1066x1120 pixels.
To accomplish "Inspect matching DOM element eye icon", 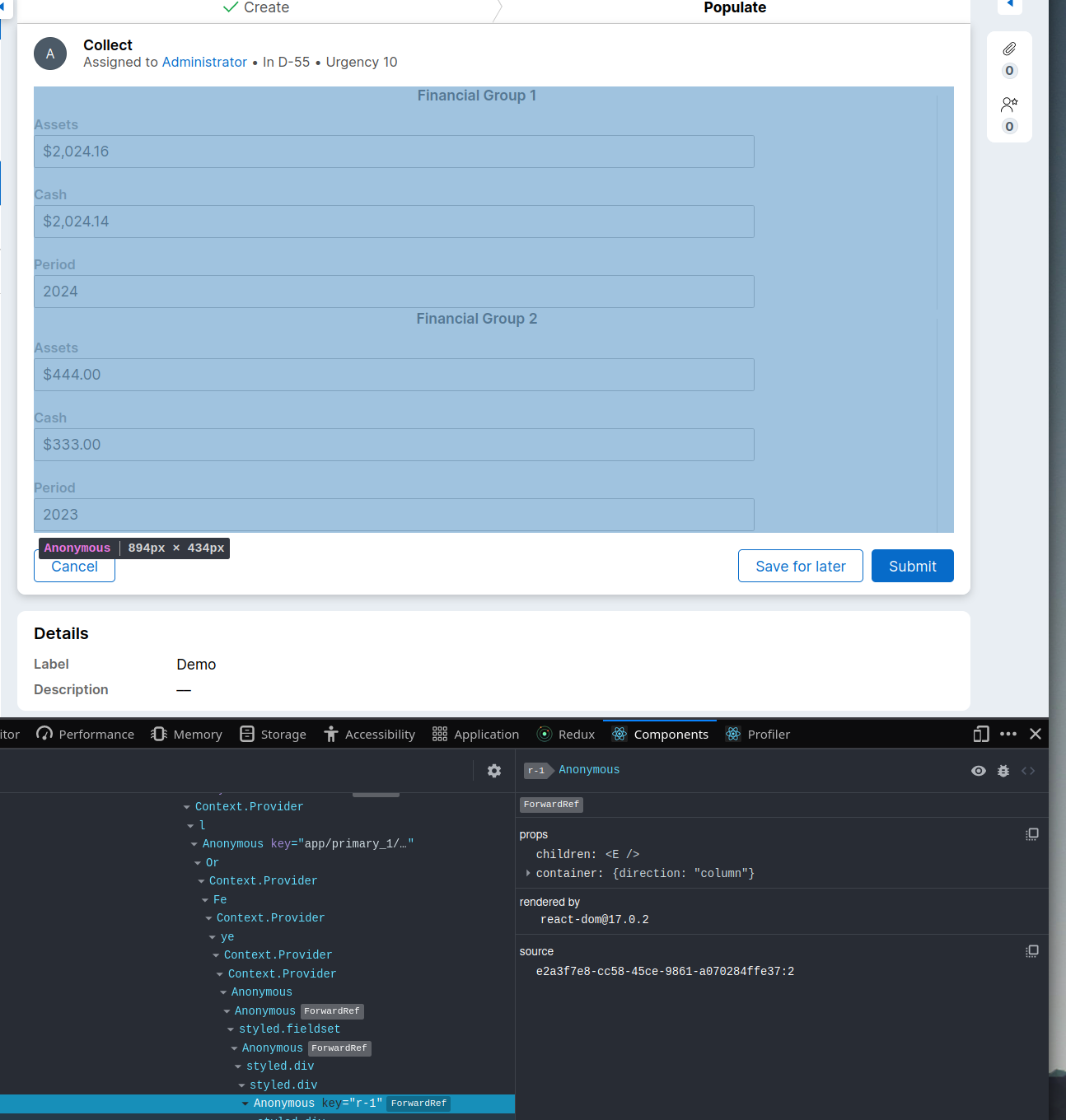I will (x=979, y=771).
